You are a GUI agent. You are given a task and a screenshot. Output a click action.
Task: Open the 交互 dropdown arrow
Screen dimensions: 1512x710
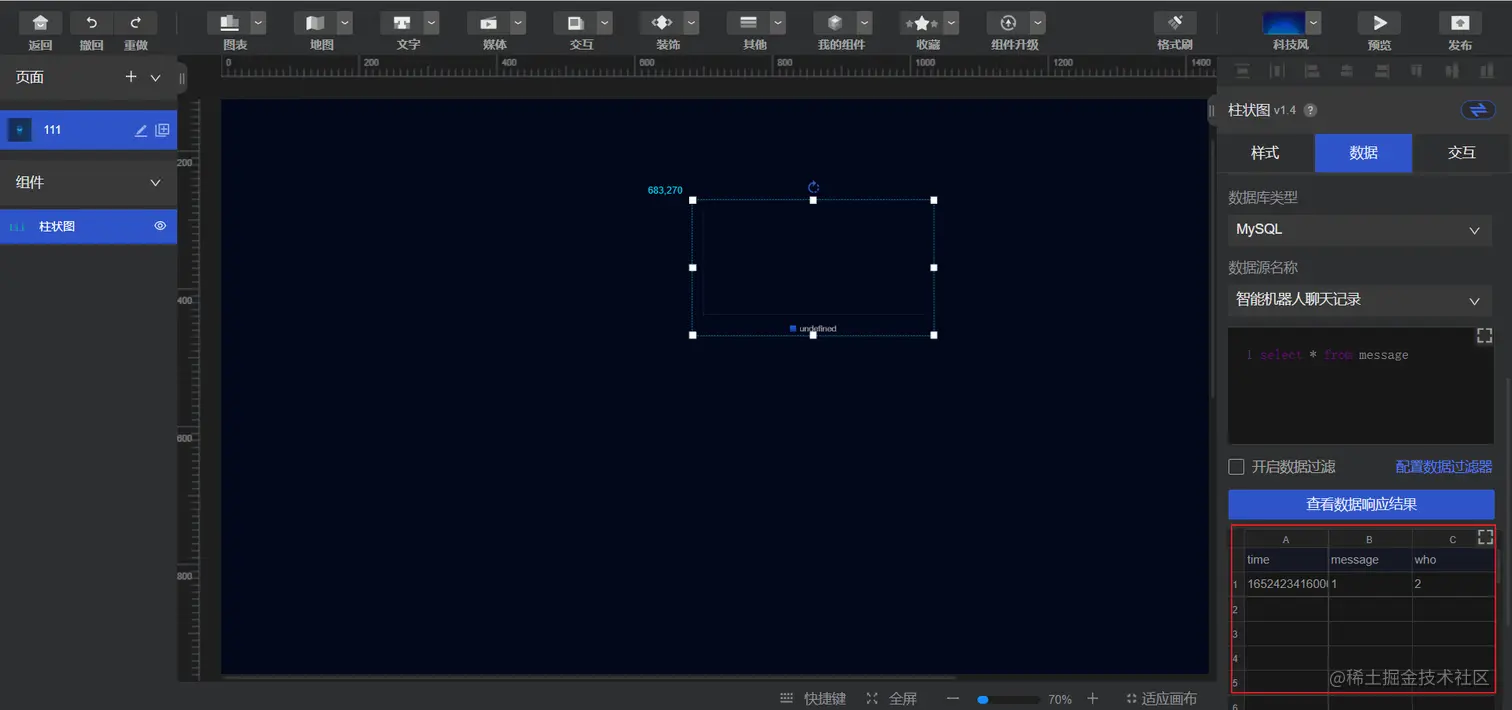605,22
